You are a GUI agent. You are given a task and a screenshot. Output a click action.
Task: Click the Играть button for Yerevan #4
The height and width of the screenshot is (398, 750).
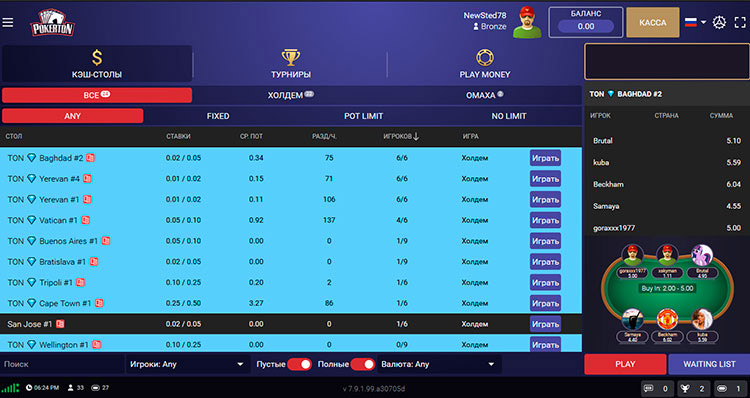point(545,178)
